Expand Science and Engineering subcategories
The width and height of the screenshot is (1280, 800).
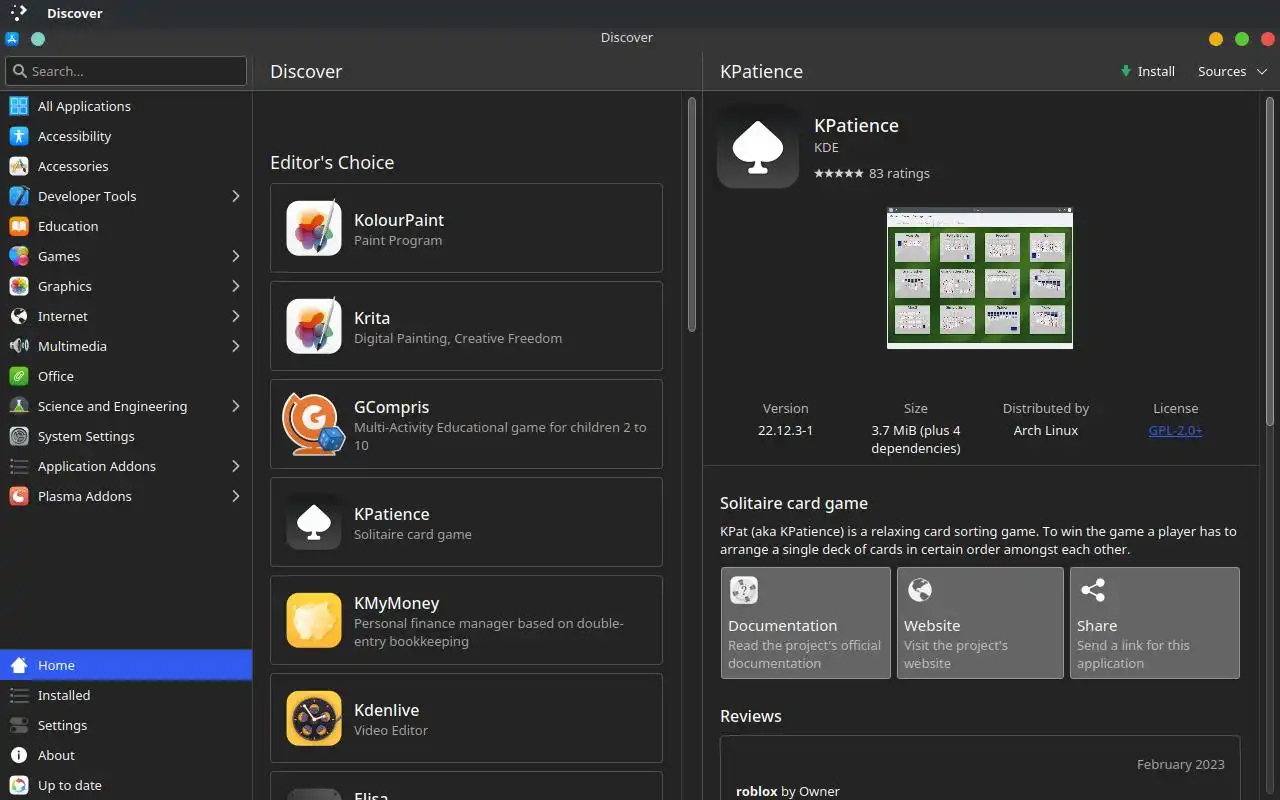(236, 406)
